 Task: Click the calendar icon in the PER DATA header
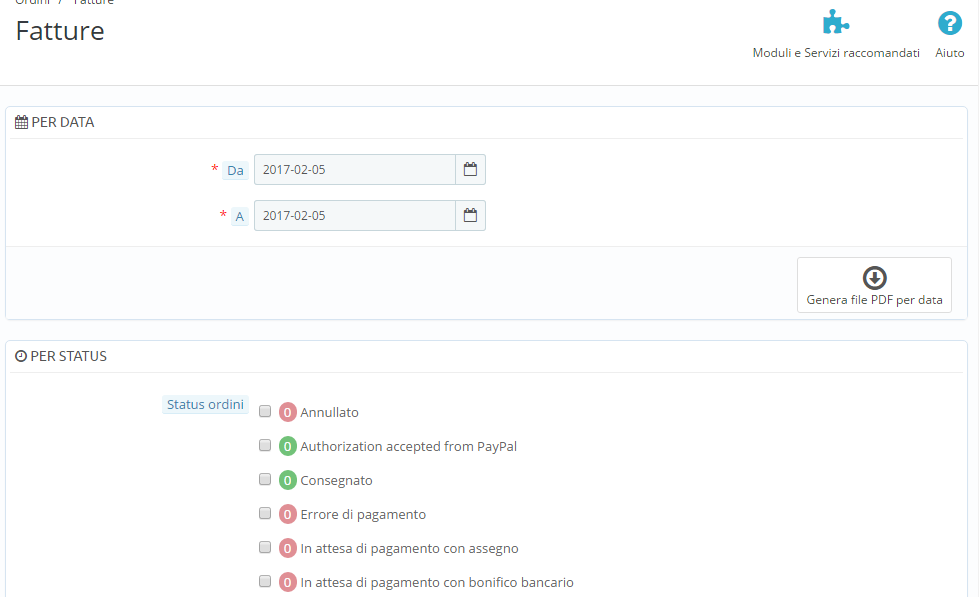(x=20, y=121)
